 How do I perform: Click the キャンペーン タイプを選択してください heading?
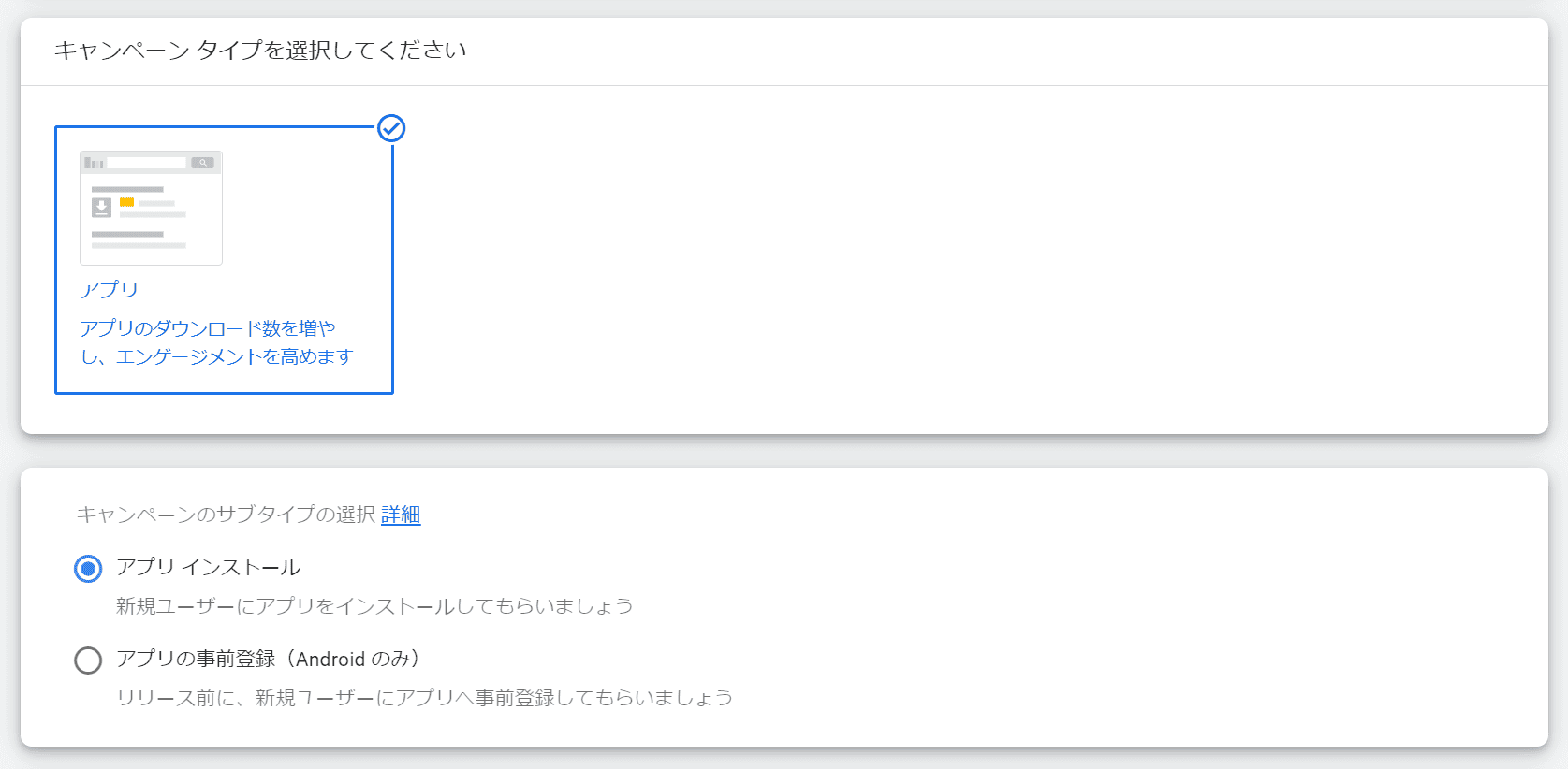click(260, 51)
